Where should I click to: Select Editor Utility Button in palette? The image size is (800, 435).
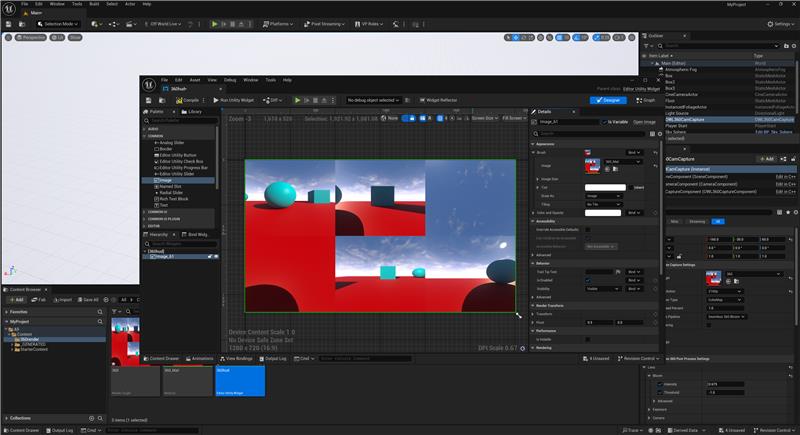click(178, 155)
